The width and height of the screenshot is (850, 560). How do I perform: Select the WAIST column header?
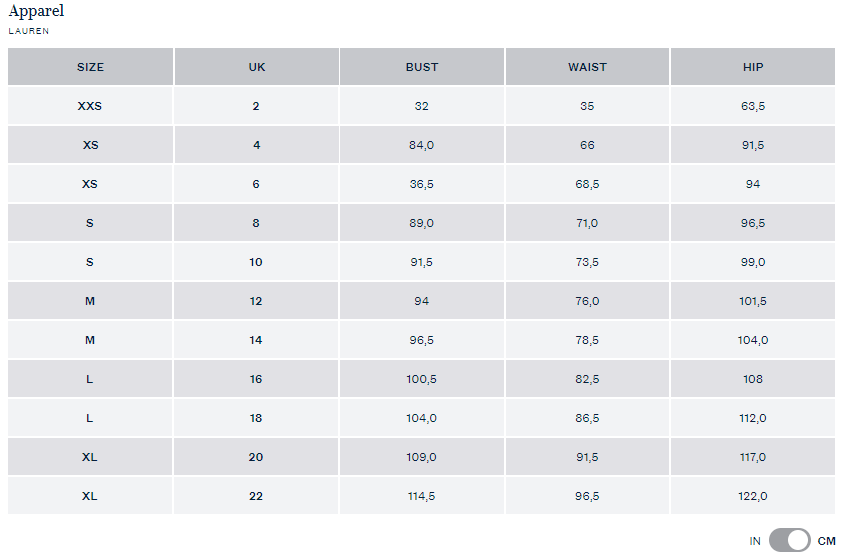(587, 67)
